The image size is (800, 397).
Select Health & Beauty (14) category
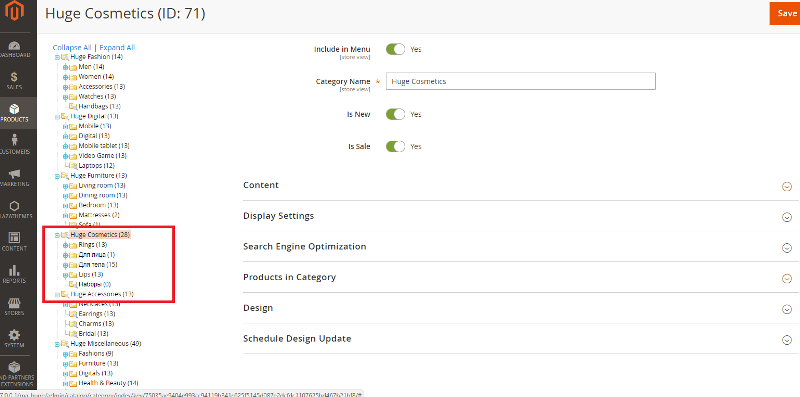coord(108,383)
